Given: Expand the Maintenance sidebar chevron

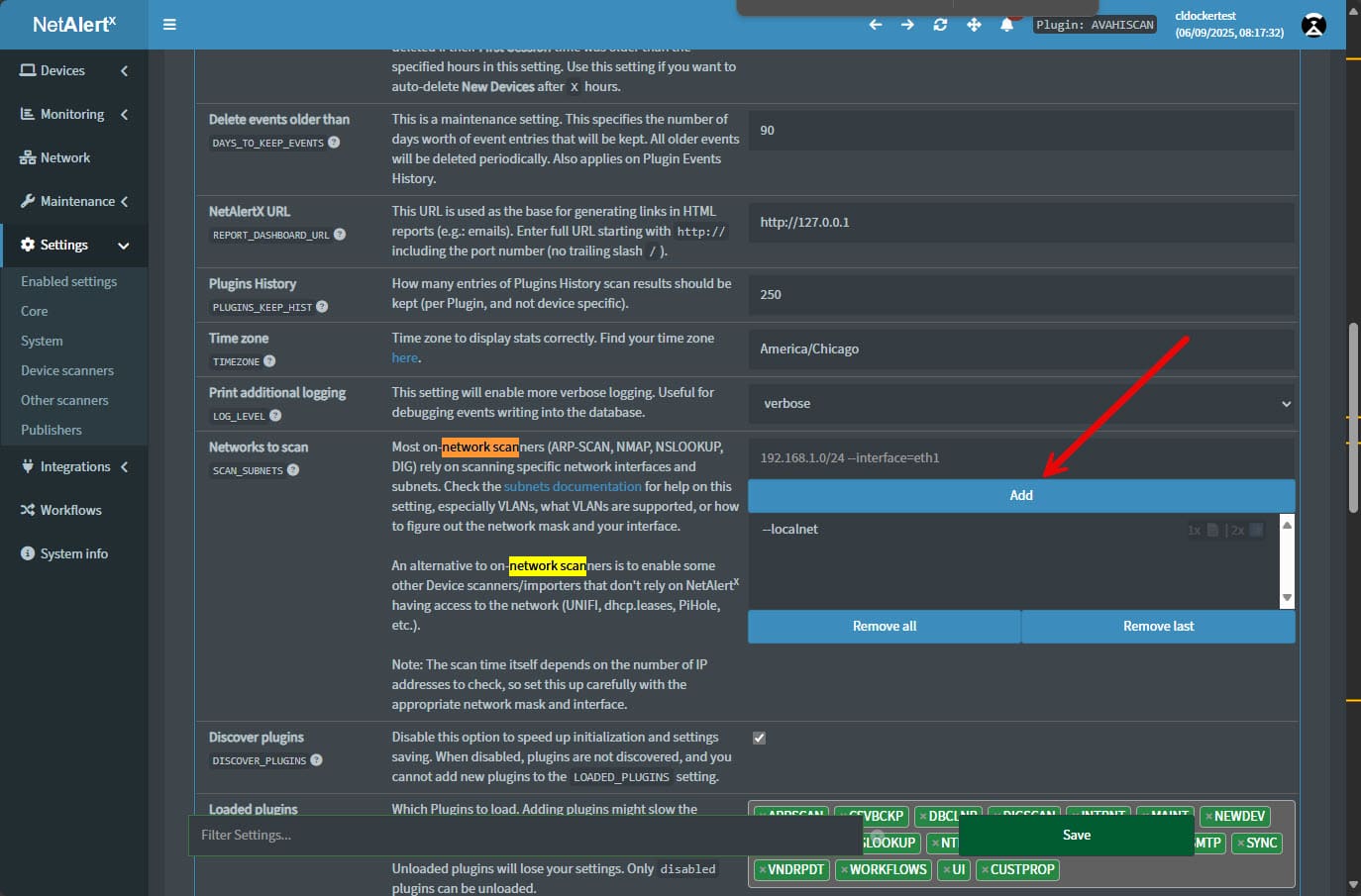Looking at the screenshot, I should click(124, 201).
